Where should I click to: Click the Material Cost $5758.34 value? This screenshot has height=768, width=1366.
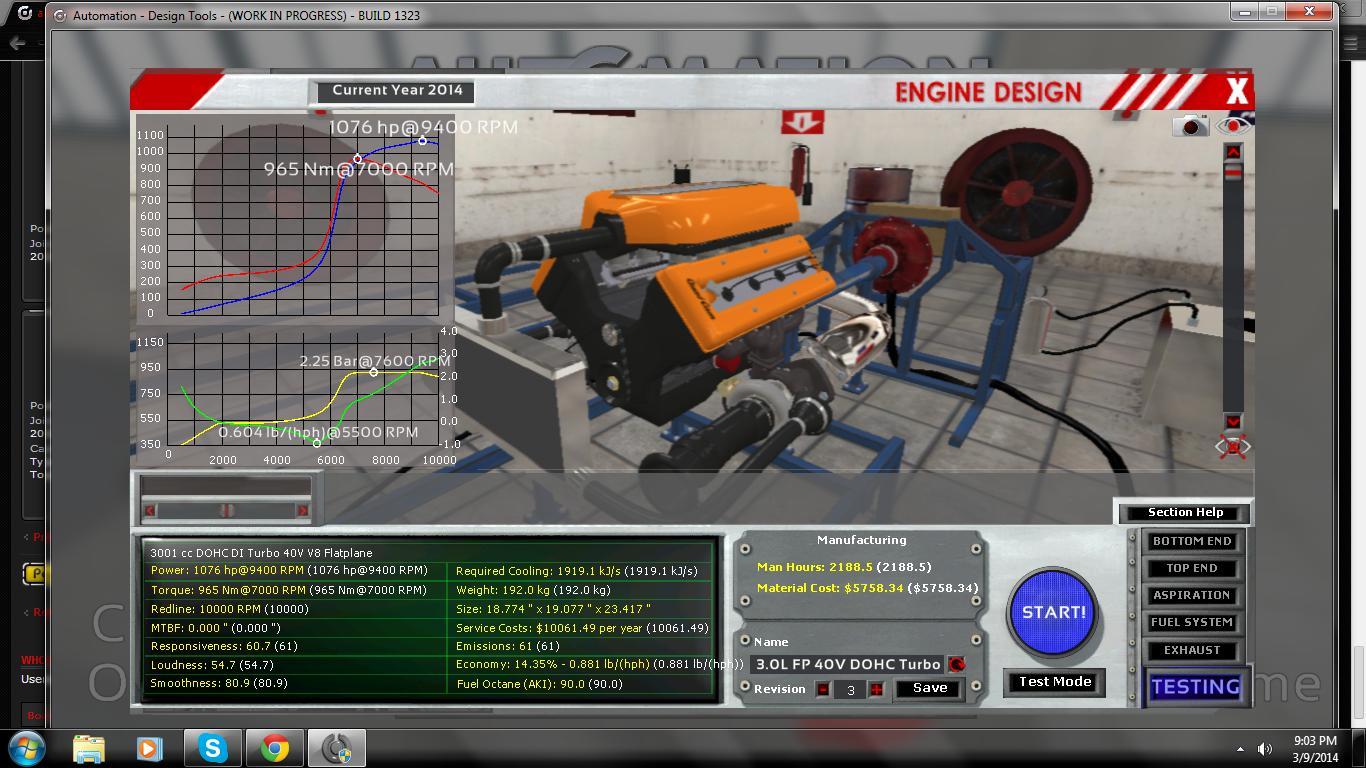click(868, 588)
